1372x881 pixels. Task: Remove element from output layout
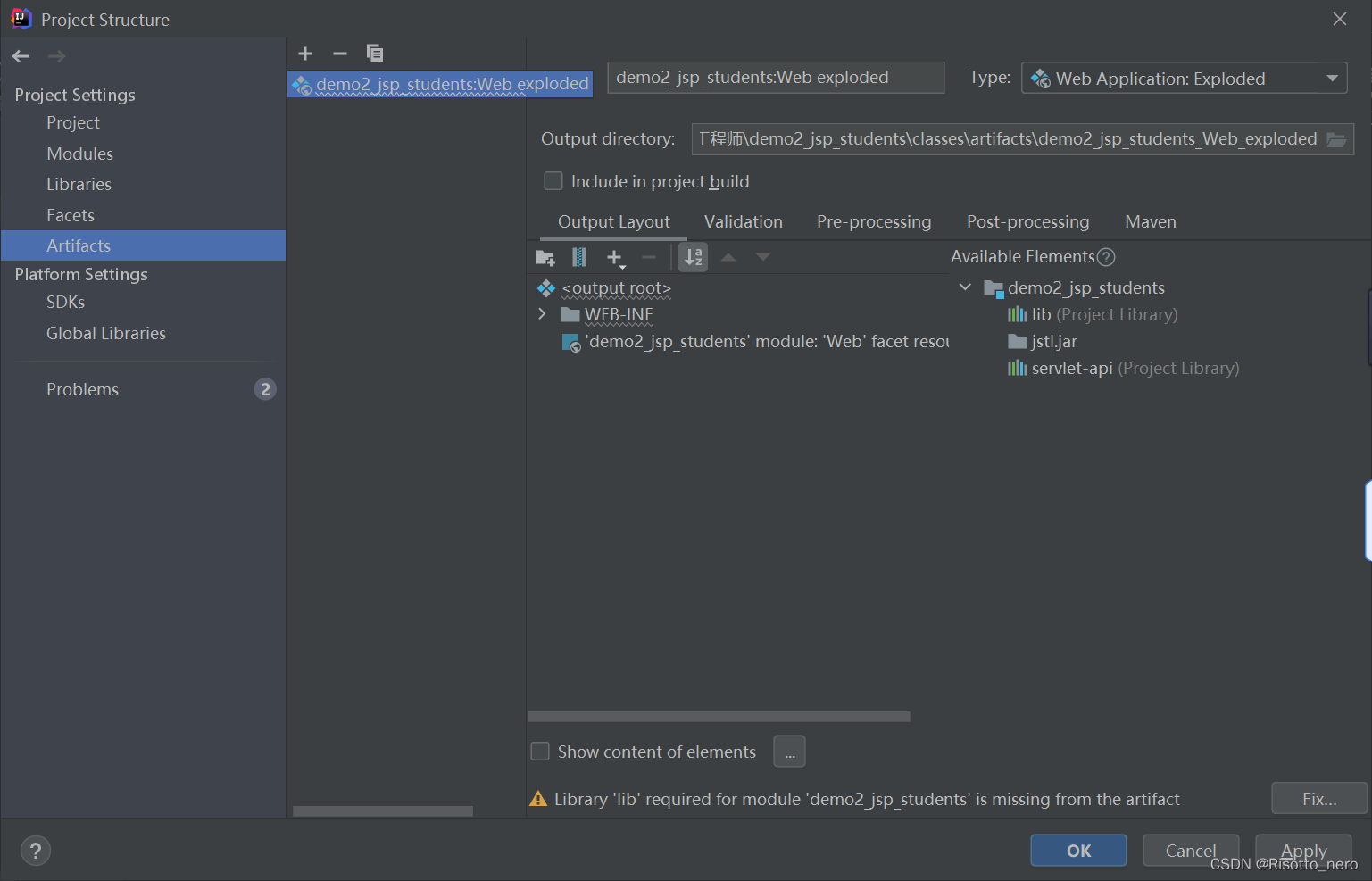[x=649, y=258]
